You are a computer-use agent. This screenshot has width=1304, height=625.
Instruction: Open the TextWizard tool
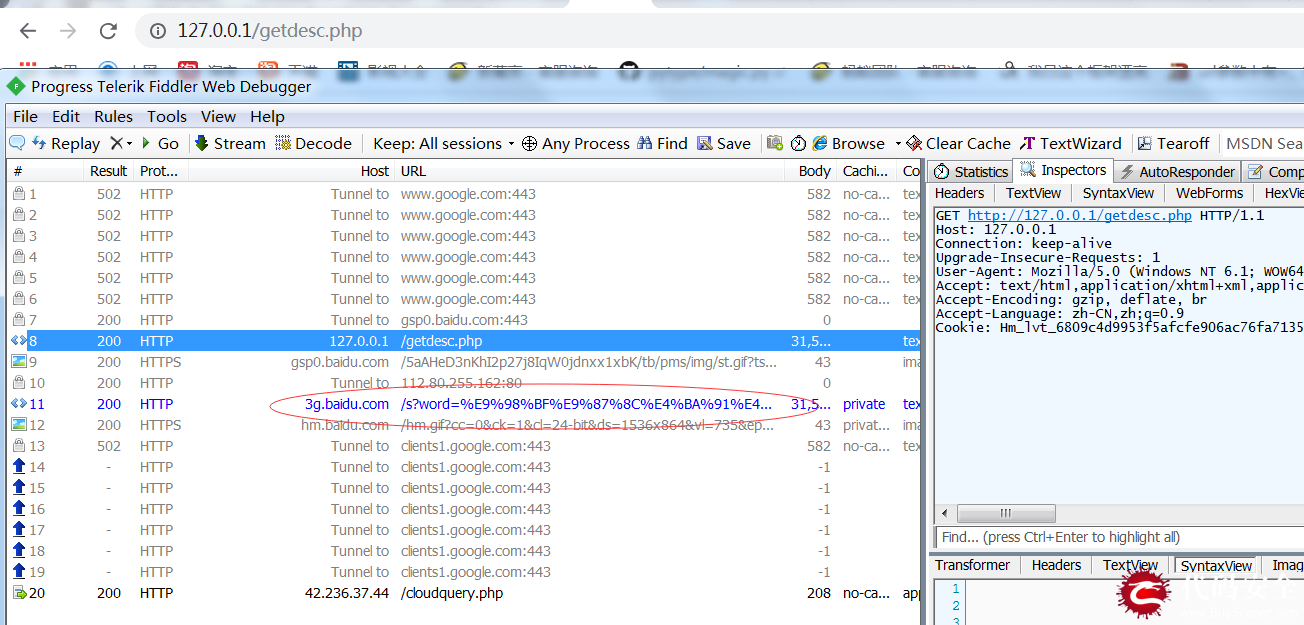1070,143
